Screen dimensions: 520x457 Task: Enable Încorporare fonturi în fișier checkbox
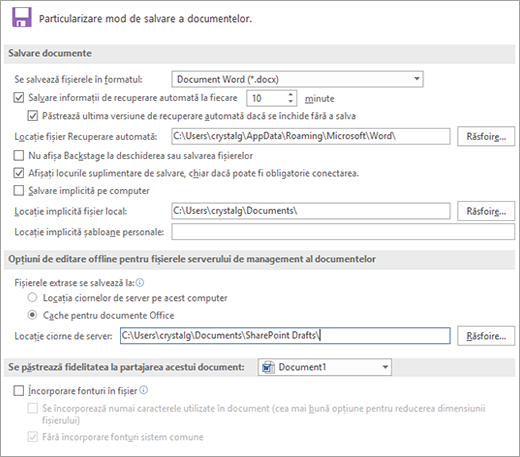tap(19, 390)
